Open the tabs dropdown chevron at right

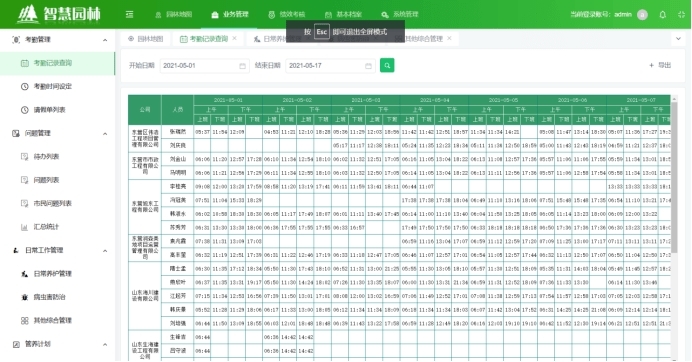(x=678, y=39)
